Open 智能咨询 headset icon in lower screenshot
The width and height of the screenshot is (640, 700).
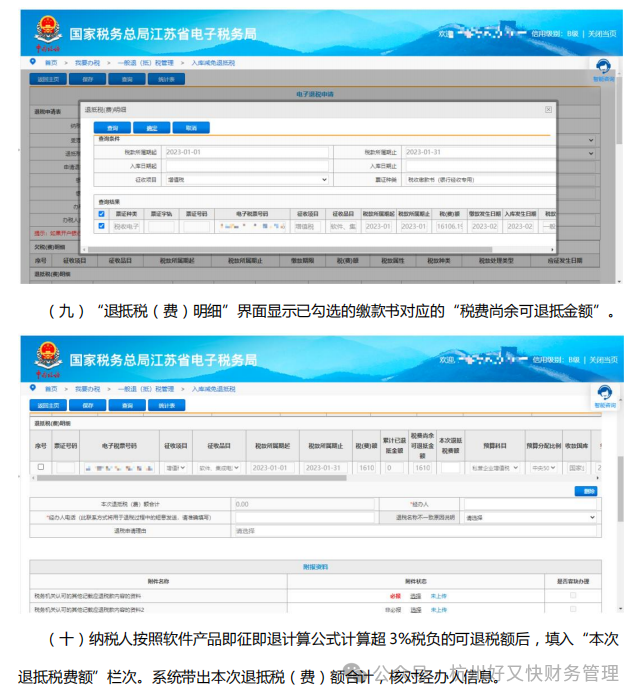tap(604, 392)
